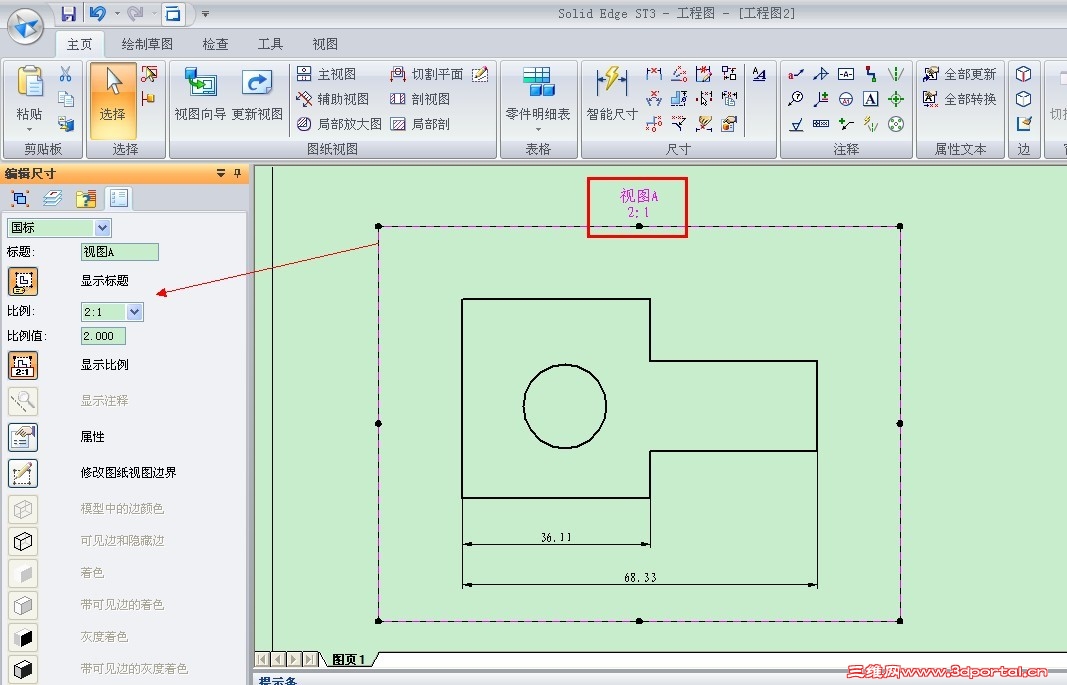1067x685 pixels.
Task: Open the 绘制草图 ribbon tab
Action: (147, 44)
